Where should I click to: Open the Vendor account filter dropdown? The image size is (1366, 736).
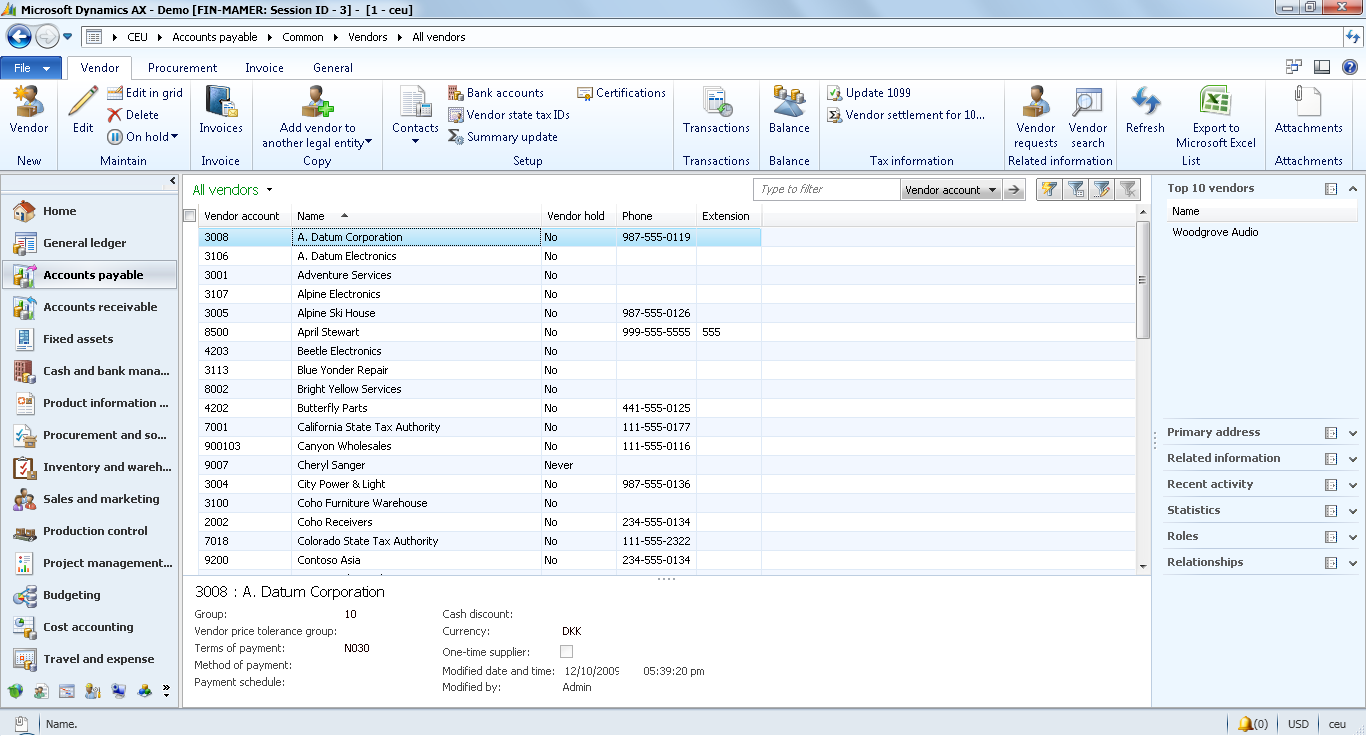(x=950, y=190)
